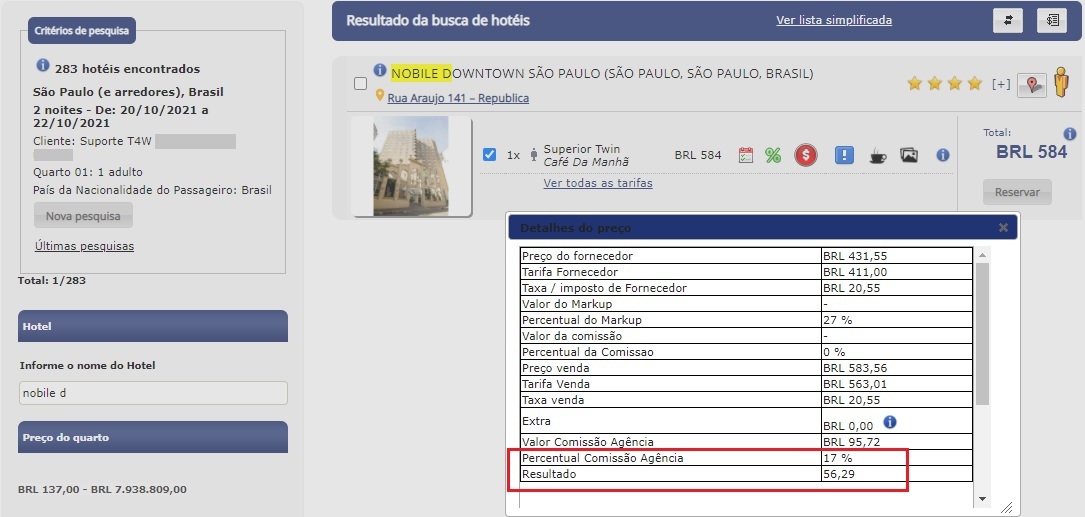This screenshot has height=517, width=1085.
Task: Click the Percentual Comissão Agência label
Action: pyautogui.click(x=603, y=457)
